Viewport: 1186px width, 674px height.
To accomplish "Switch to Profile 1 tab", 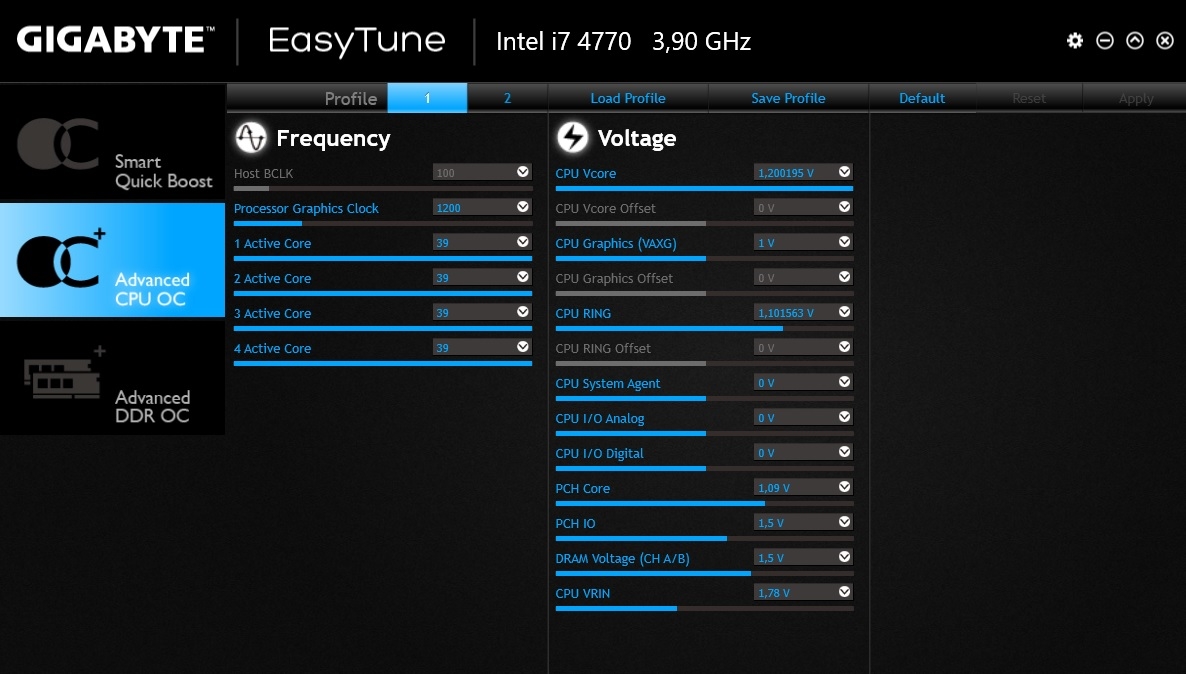I will [x=427, y=98].
